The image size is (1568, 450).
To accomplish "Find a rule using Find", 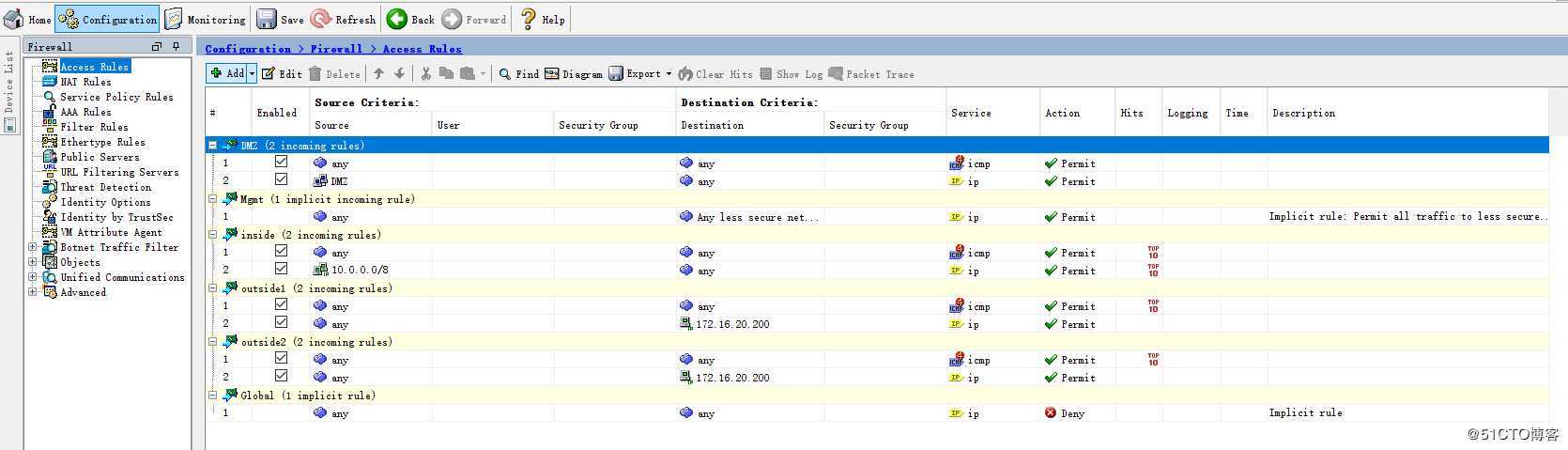I will click(518, 73).
